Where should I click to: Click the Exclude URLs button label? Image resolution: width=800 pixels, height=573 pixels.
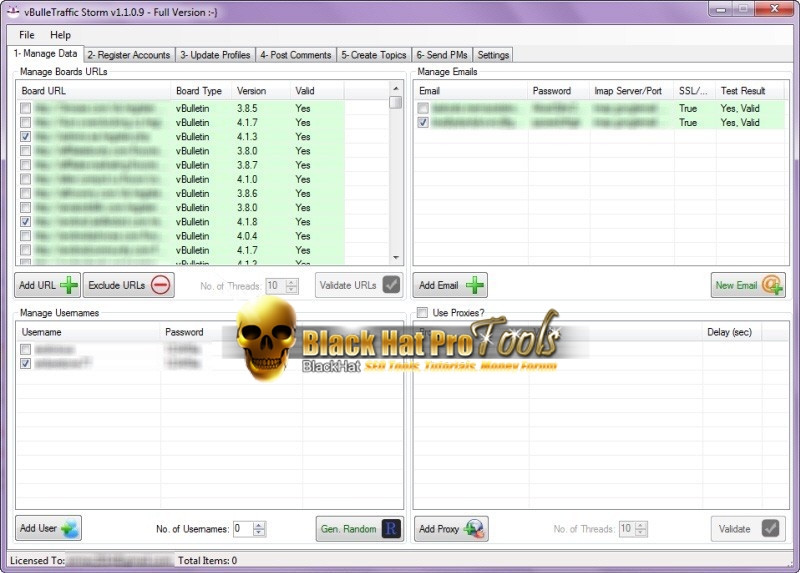point(117,285)
